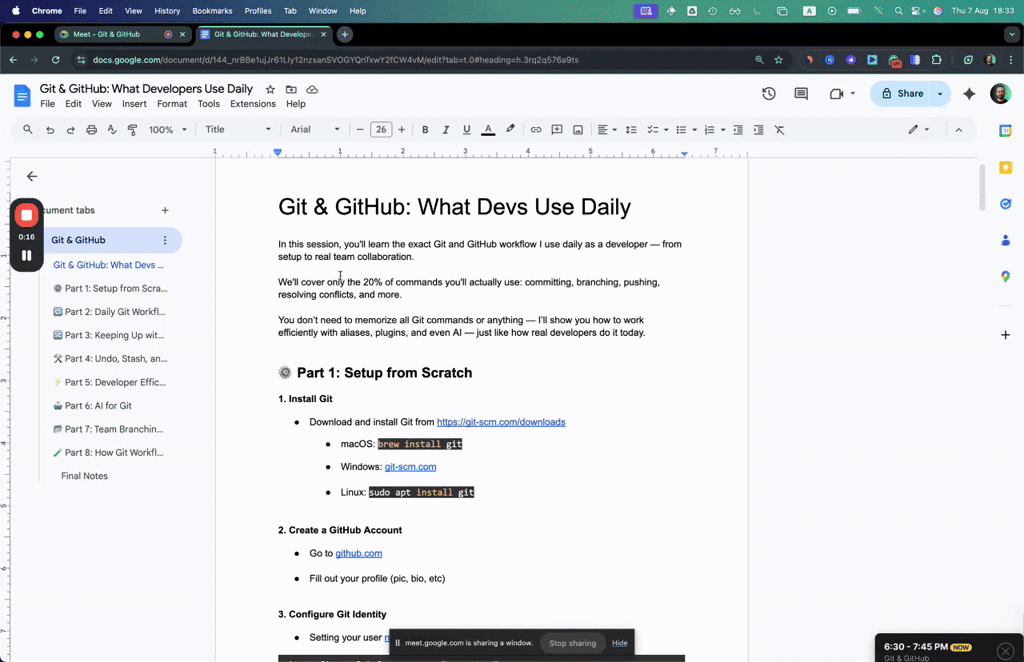1024x662 pixels.
Task: Toggle bold formatting
Action: [x=424, y=129]
